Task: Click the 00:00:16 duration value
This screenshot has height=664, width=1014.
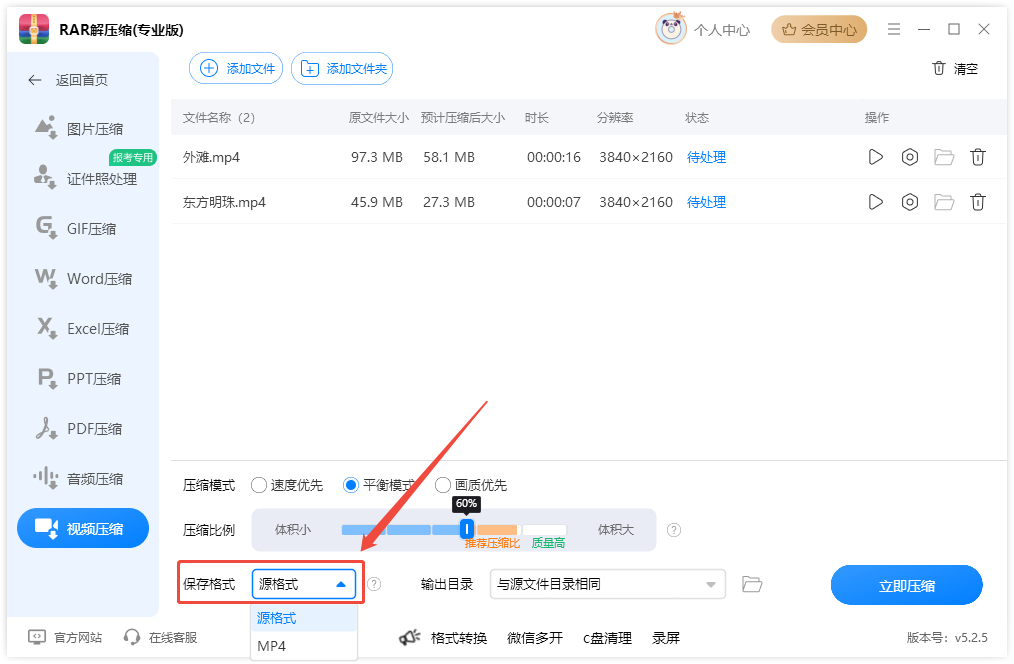Action: click(x=554, y=157)
